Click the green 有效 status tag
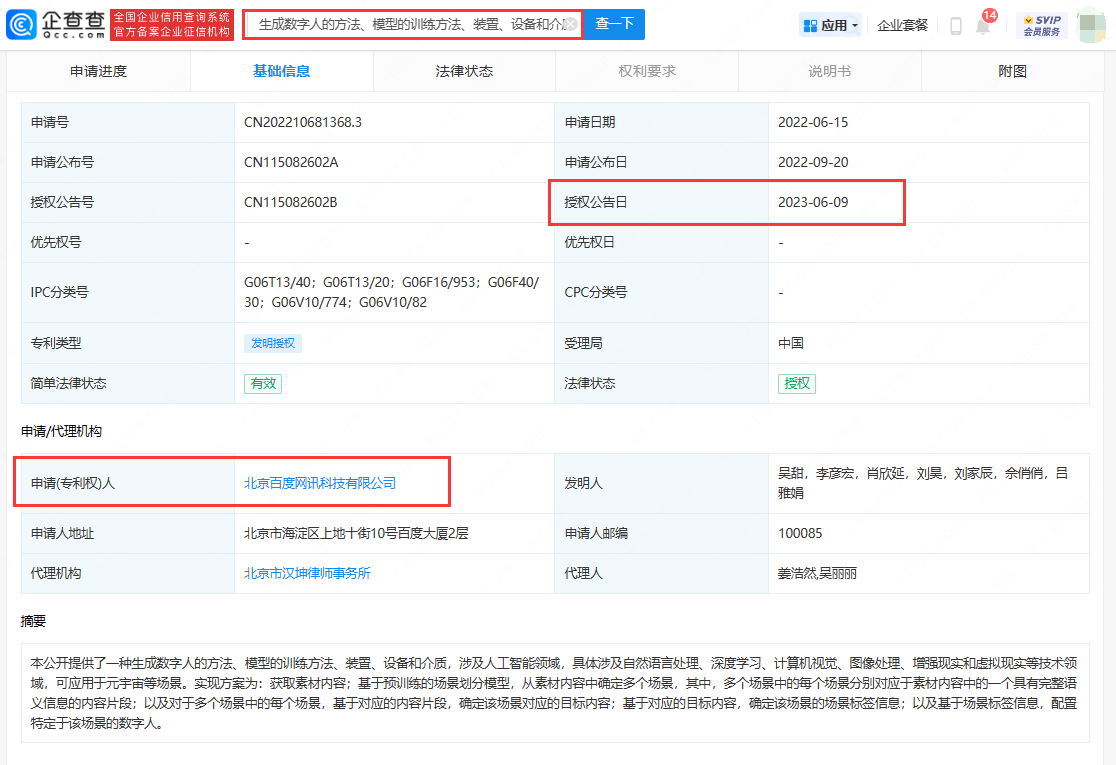The height and width of the screenshot is (765, 1116). (262, 383)
